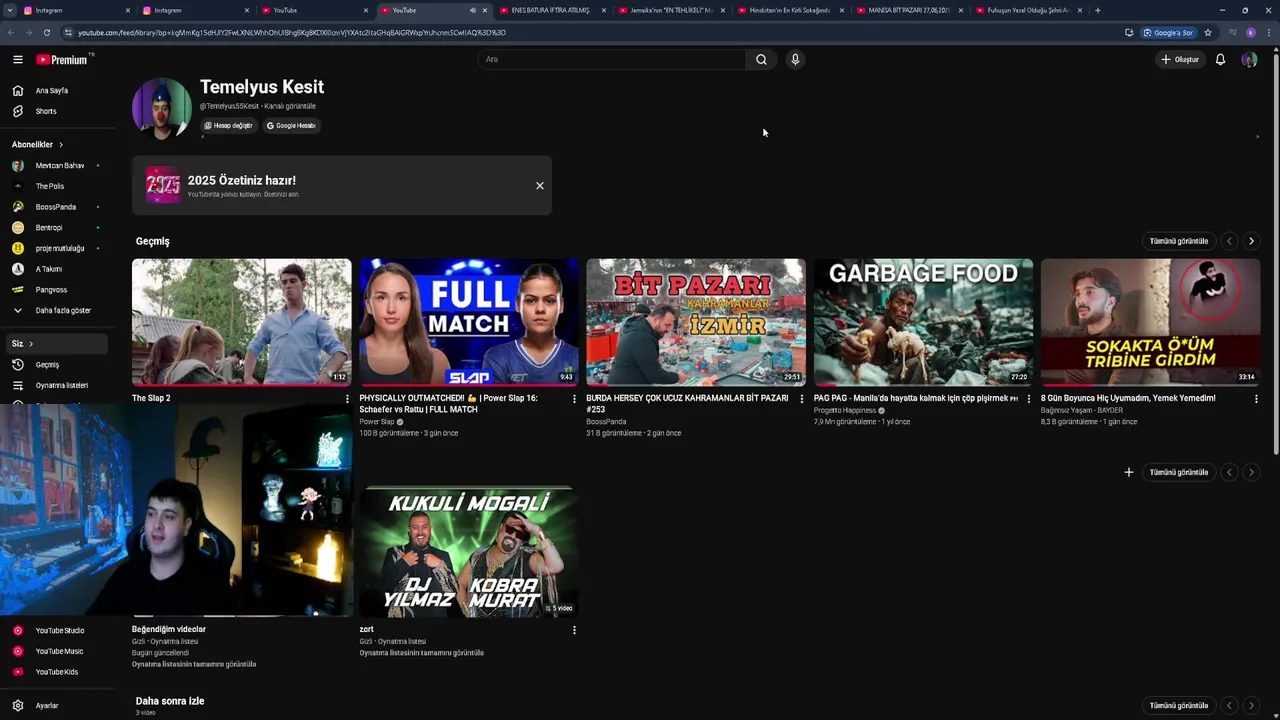This screenshot has width=1280, height=720.
Task: Click the Google'a Sor button in address bar
Action: tap(1168, 32)
